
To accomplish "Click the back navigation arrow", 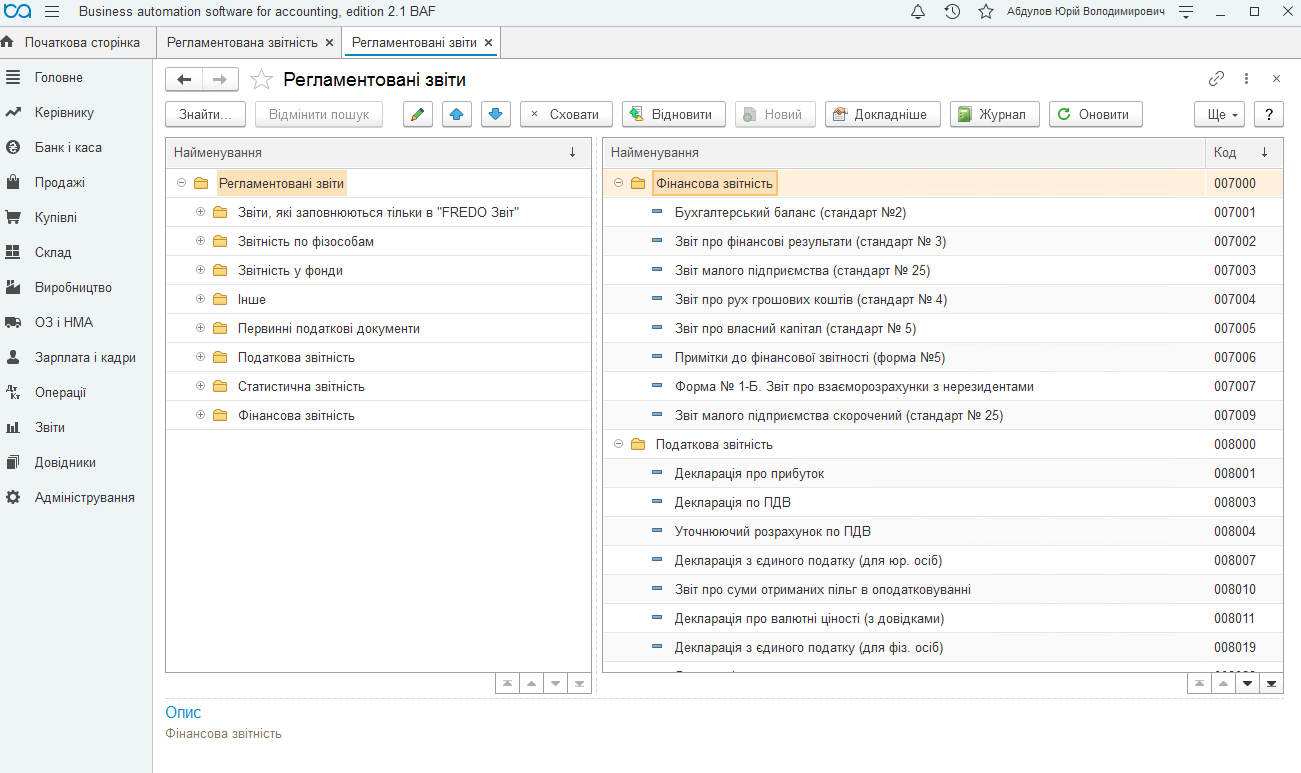I will [x=184, y=80].
